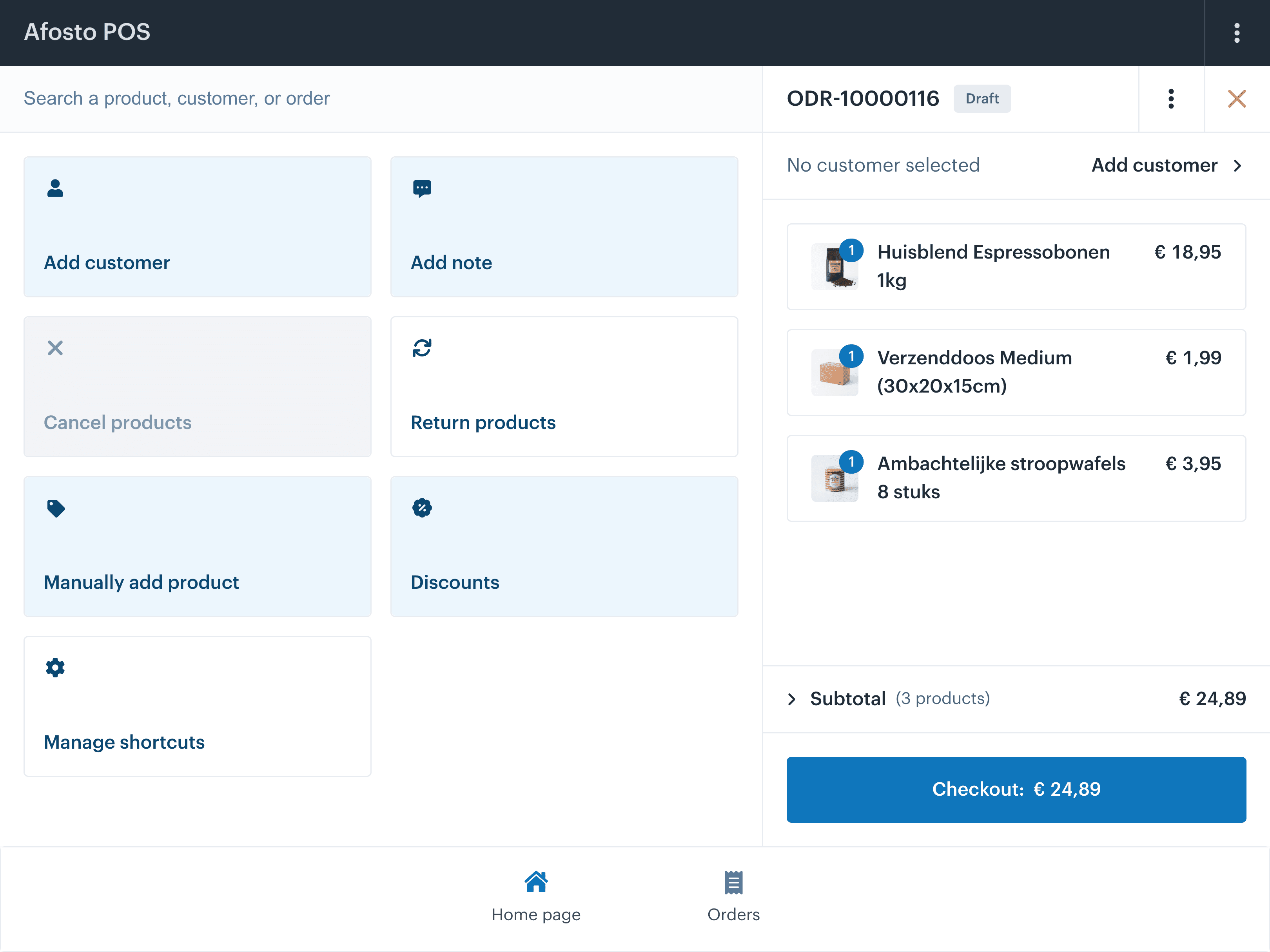1270x952 pixels.
Task: Open the app menu in the Afosto POS header
Action: coord(1237,33)
